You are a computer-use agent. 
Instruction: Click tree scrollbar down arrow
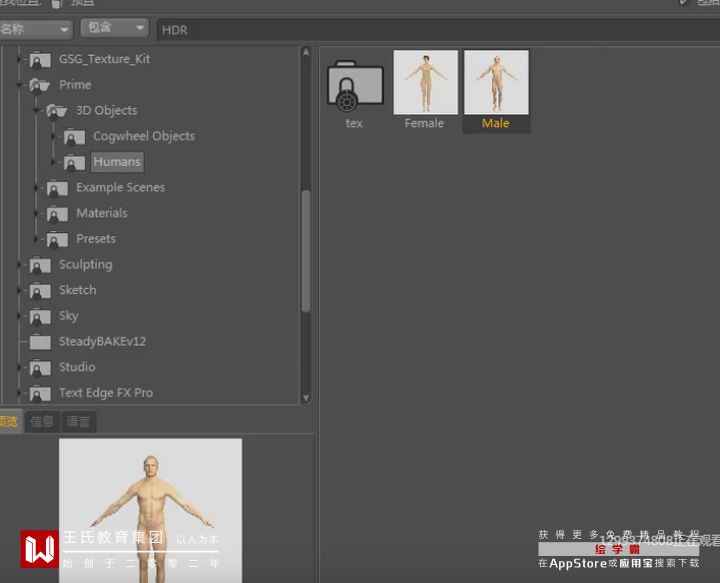pos(306,398)
